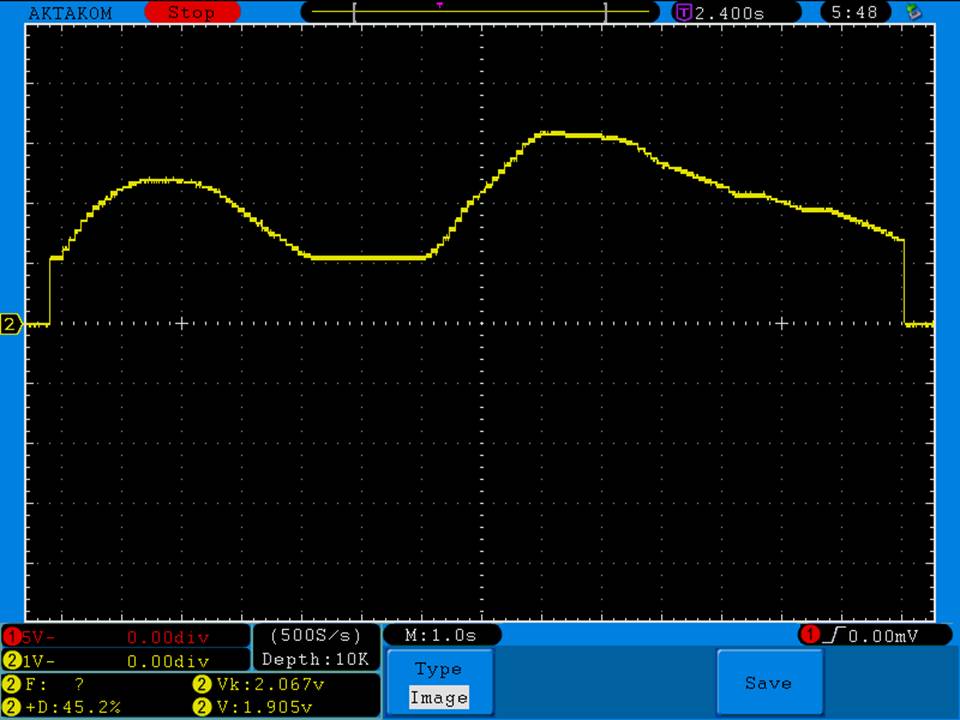Click the USB storage icon at top right

(x=913, y=11)
